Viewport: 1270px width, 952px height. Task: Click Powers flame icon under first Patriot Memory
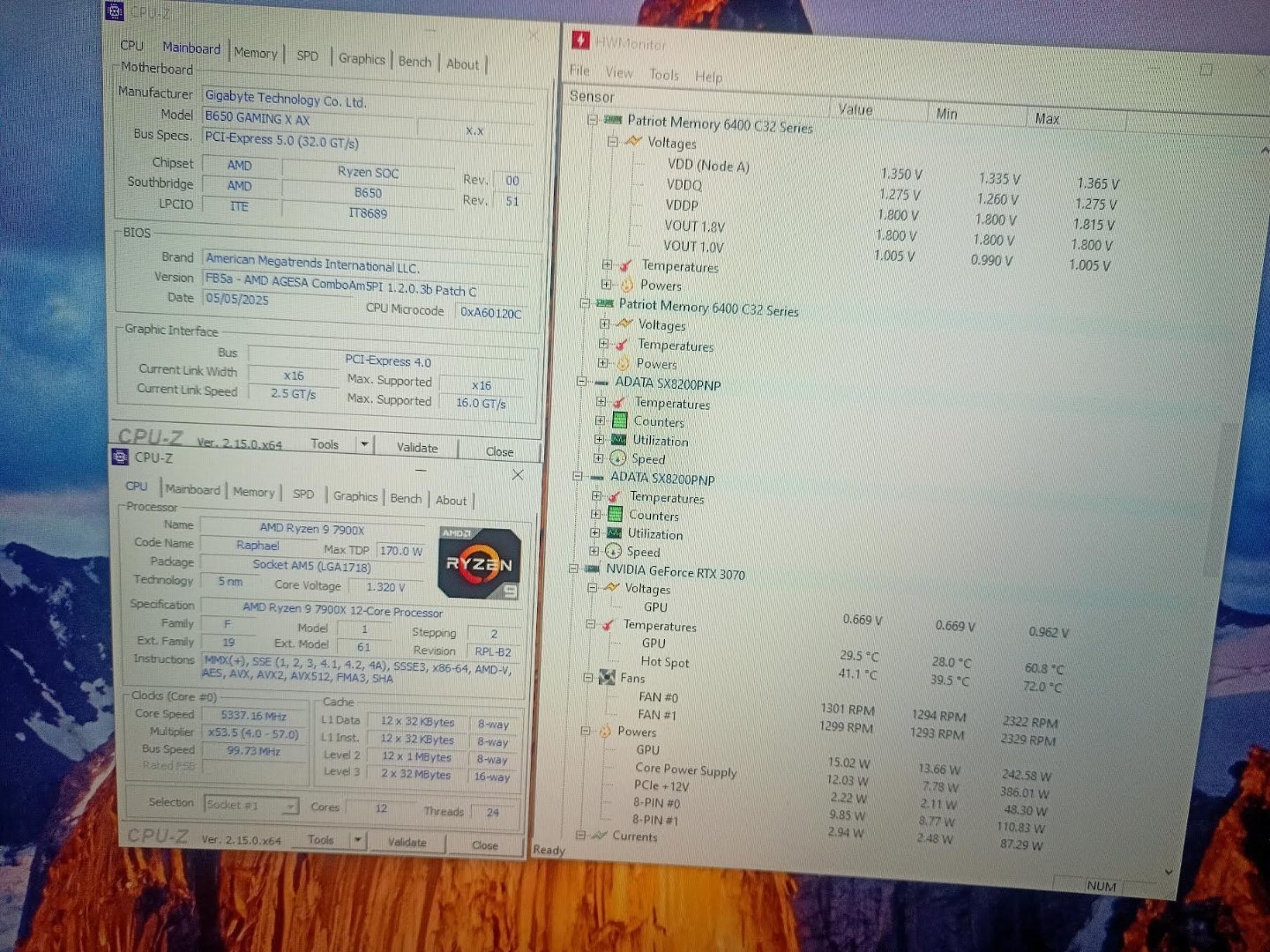tap(626, 285)
